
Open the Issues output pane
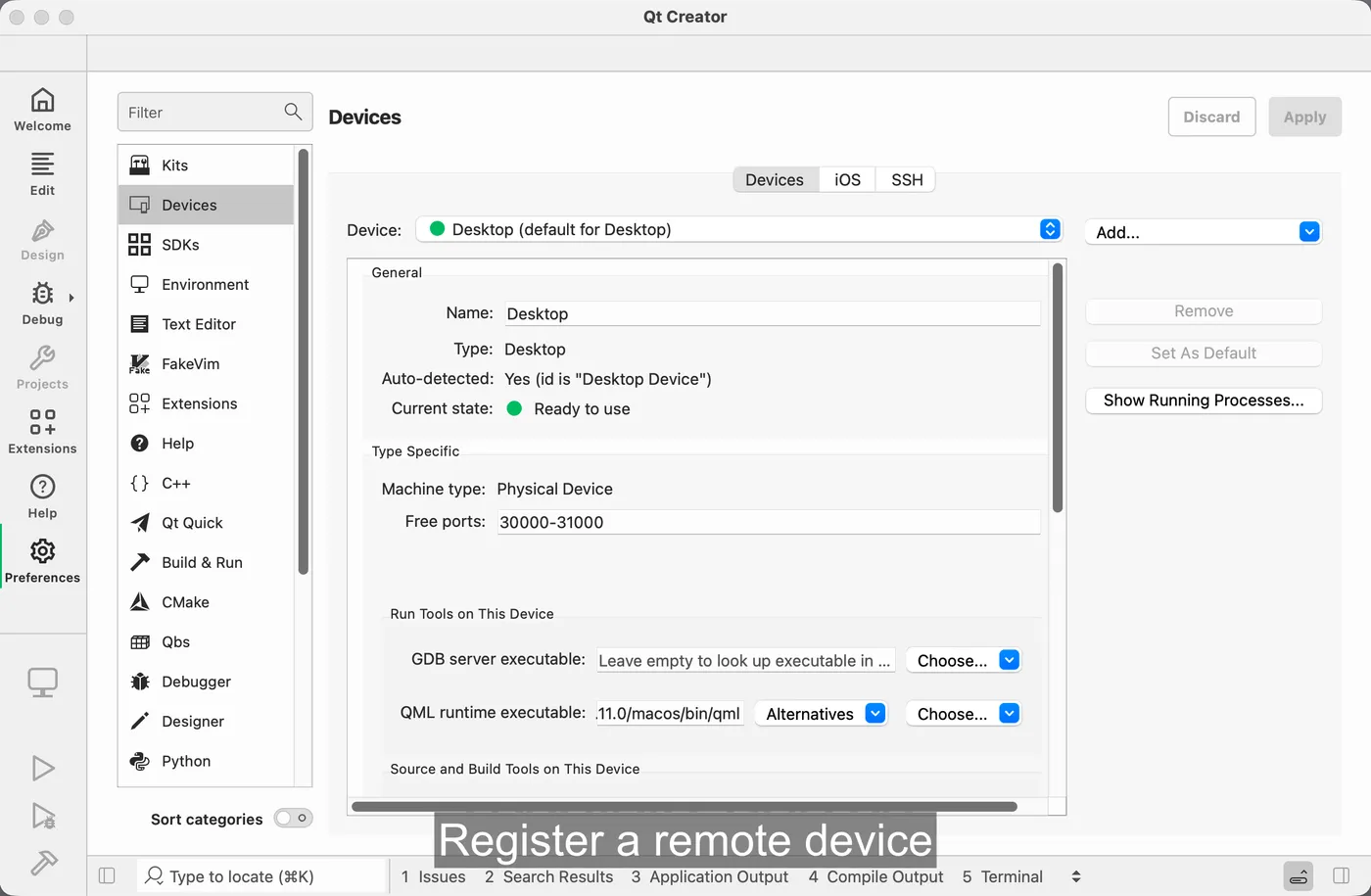[x=433, y=876]
